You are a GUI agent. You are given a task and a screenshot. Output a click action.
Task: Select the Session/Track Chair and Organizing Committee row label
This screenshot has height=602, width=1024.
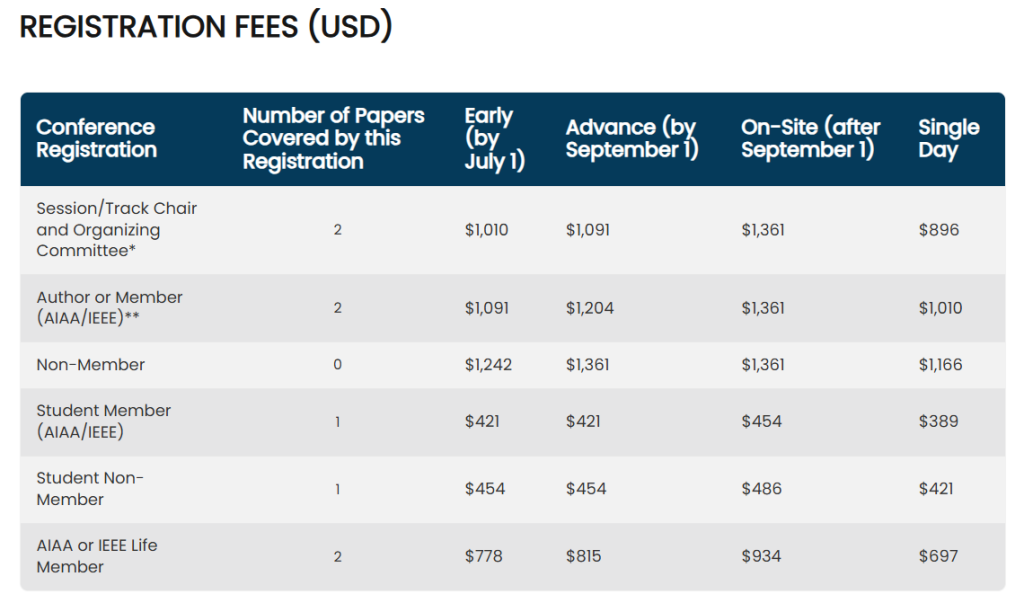point(116,230)
